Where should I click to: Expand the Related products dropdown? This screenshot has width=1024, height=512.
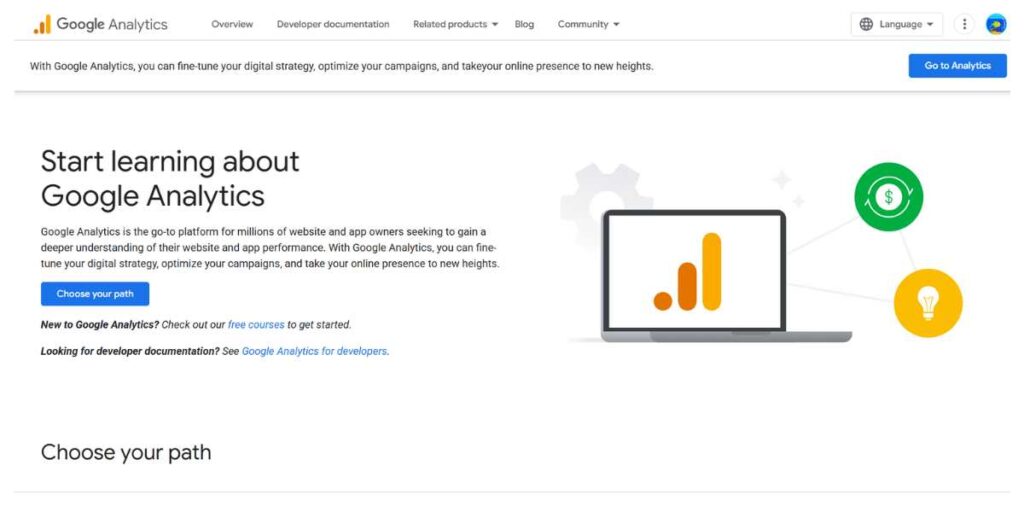point(455,24)
